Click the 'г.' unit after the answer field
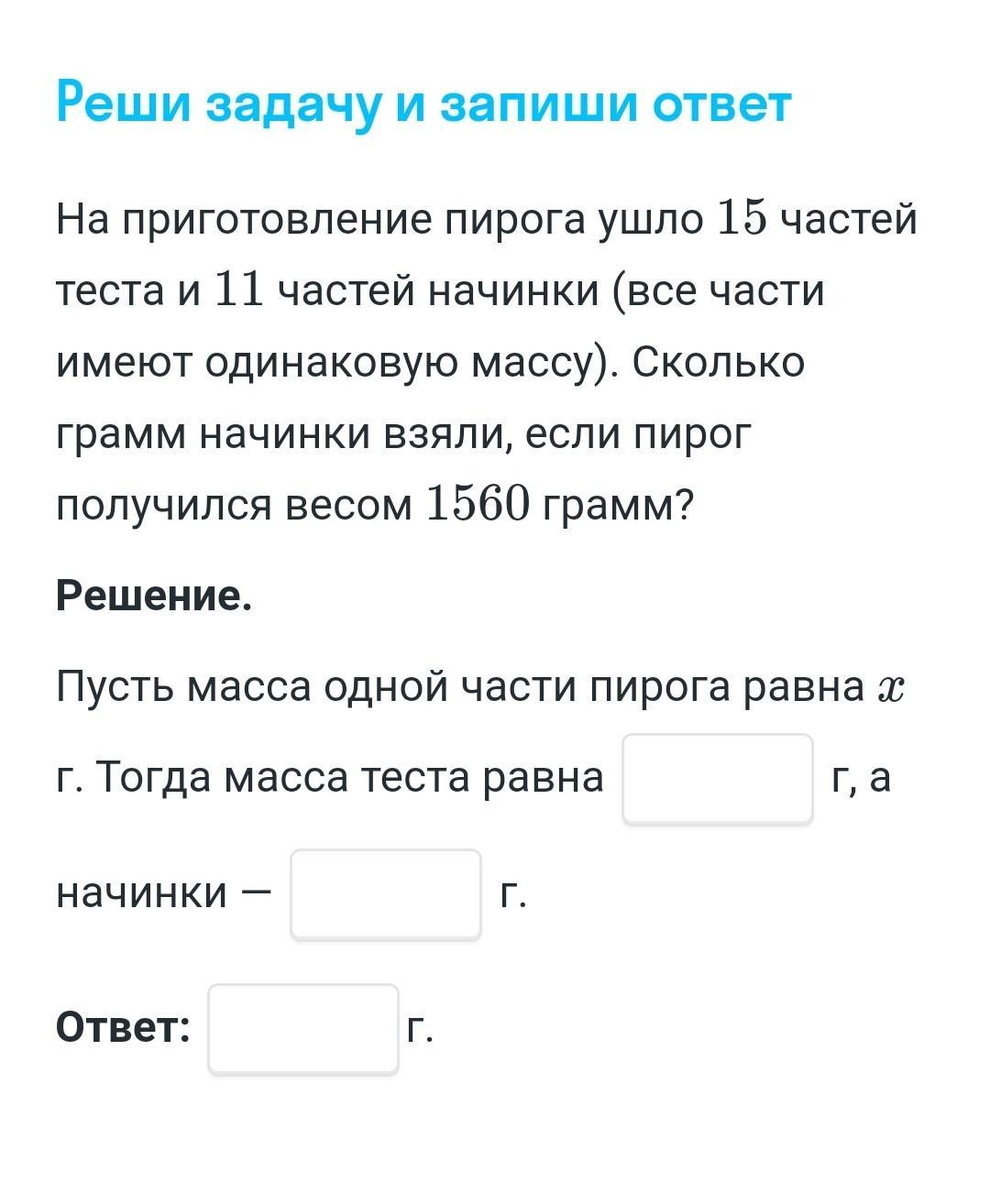990x1204 pixels. (419, 1029)
